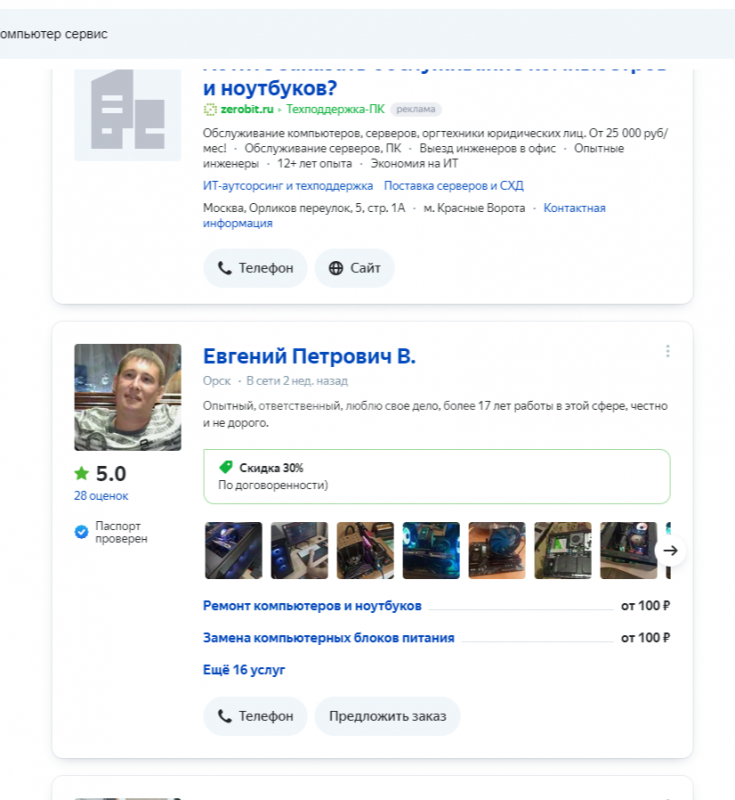735x800 pixels.
Task: Expand 'Ещё 16 услуг' services list
Action: click(x=244, y=670)
